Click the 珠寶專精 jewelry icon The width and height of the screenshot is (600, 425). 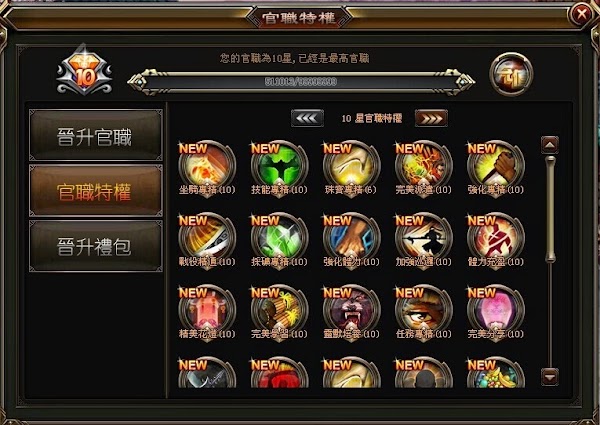coord(351,168)
